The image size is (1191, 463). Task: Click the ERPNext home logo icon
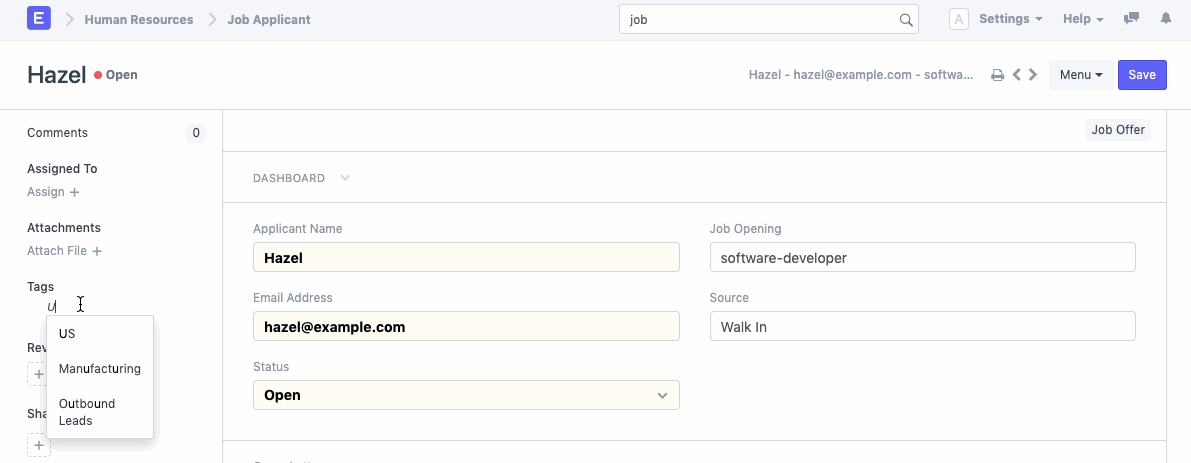click(x=39, y=19)
